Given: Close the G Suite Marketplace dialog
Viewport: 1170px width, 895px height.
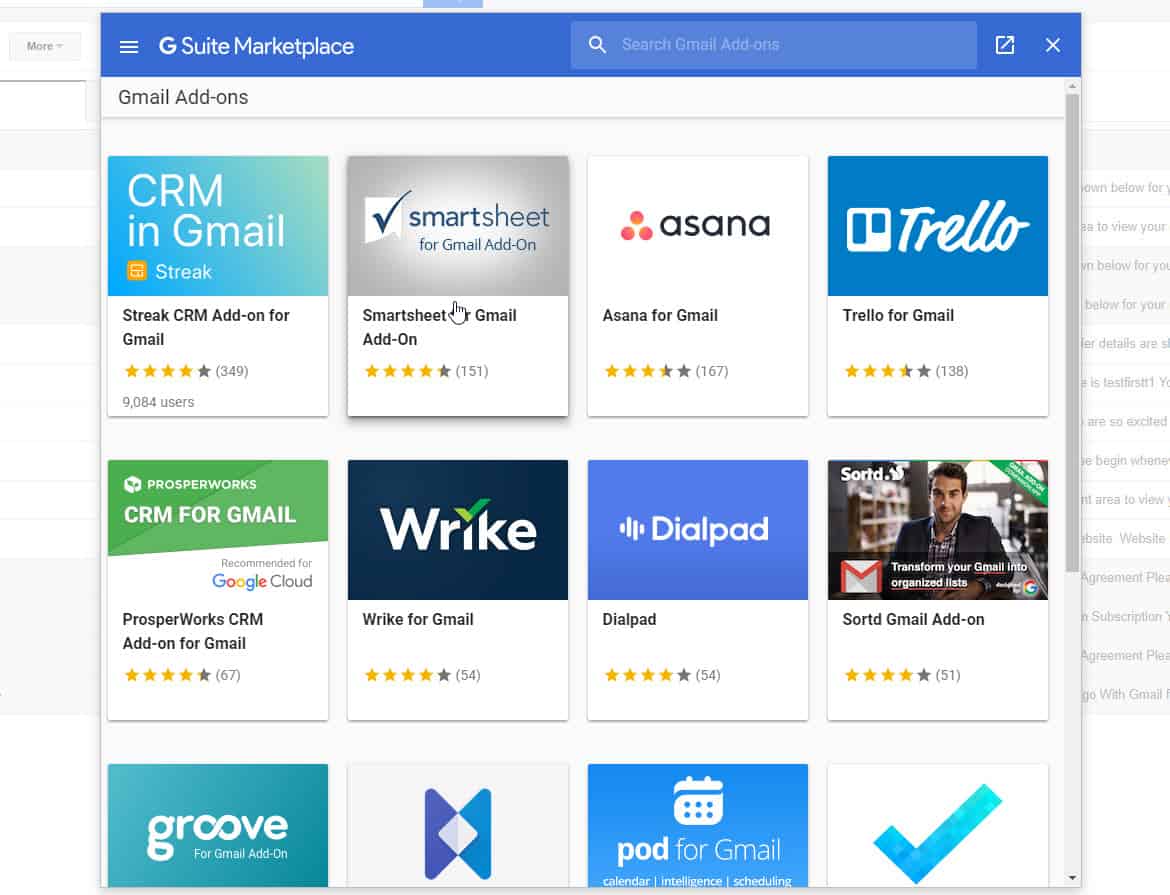Looking at the screenshot, I should tap(1053, 46).
